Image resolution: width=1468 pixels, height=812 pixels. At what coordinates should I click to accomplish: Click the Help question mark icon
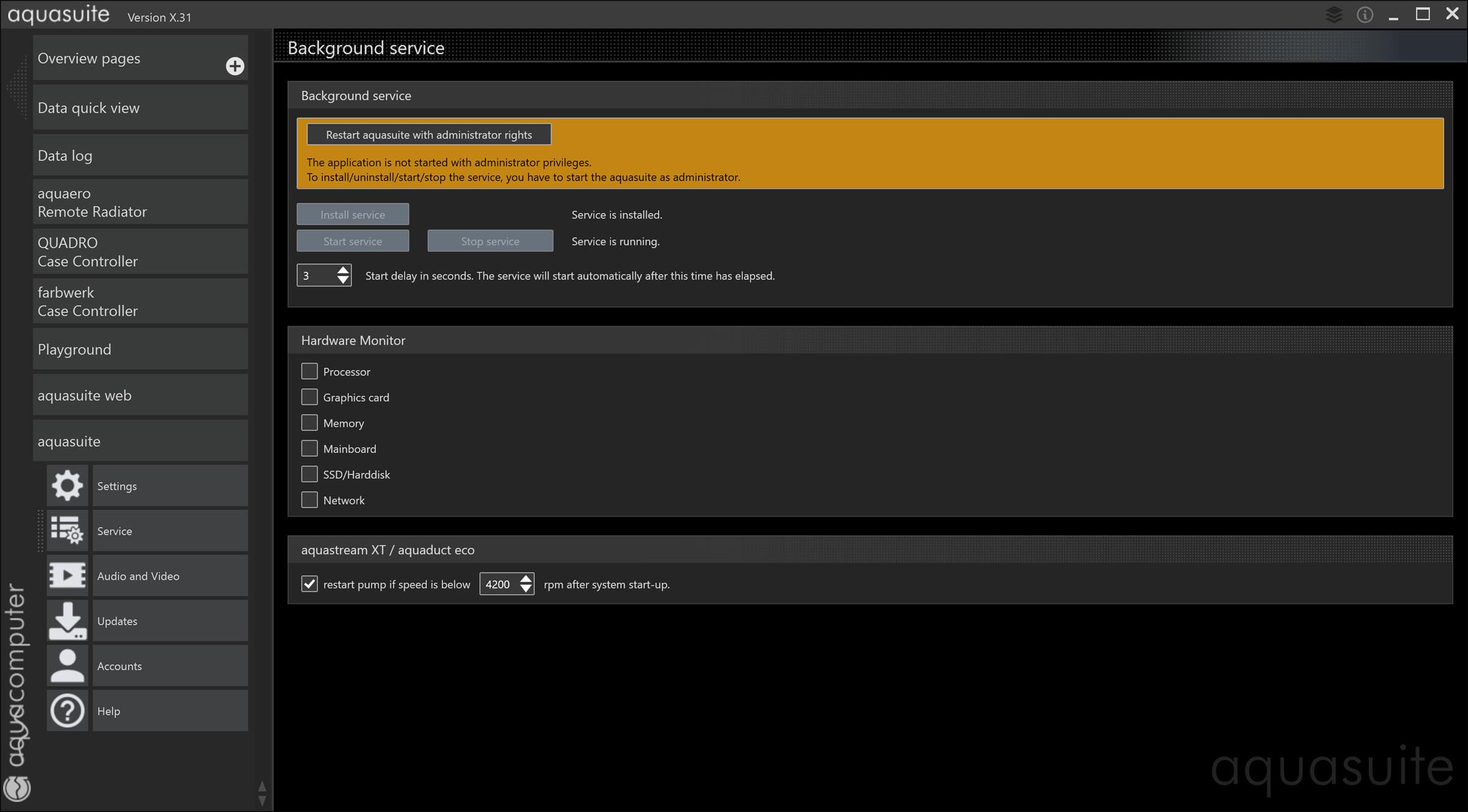67,710
